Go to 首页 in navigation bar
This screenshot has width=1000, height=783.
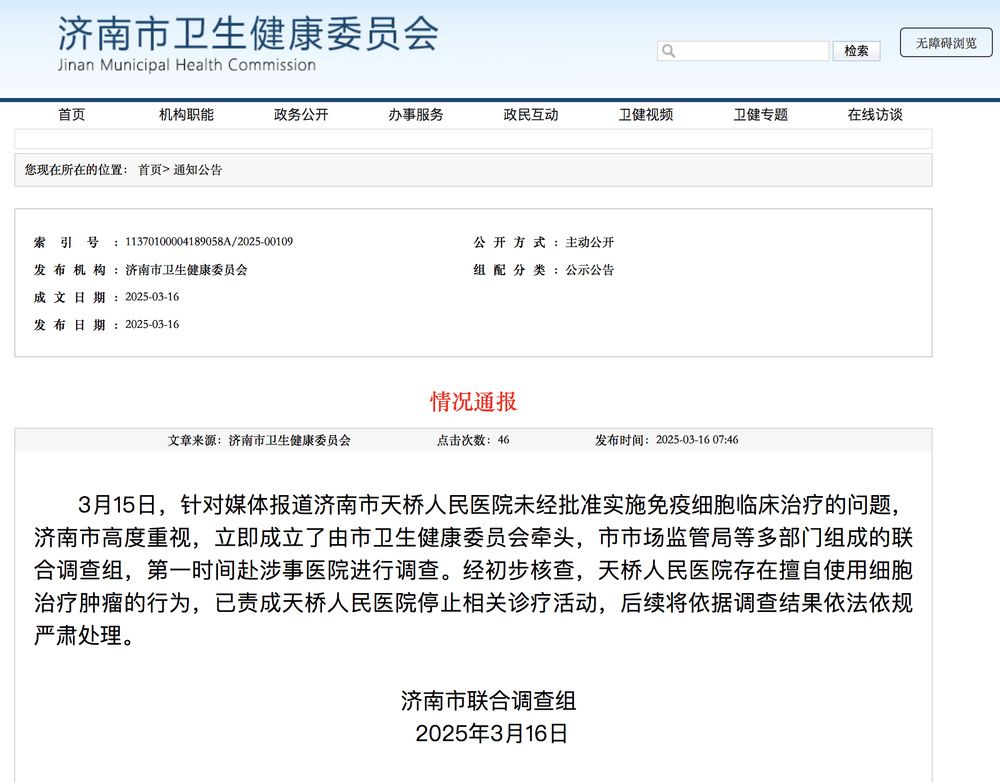point(71,114)
